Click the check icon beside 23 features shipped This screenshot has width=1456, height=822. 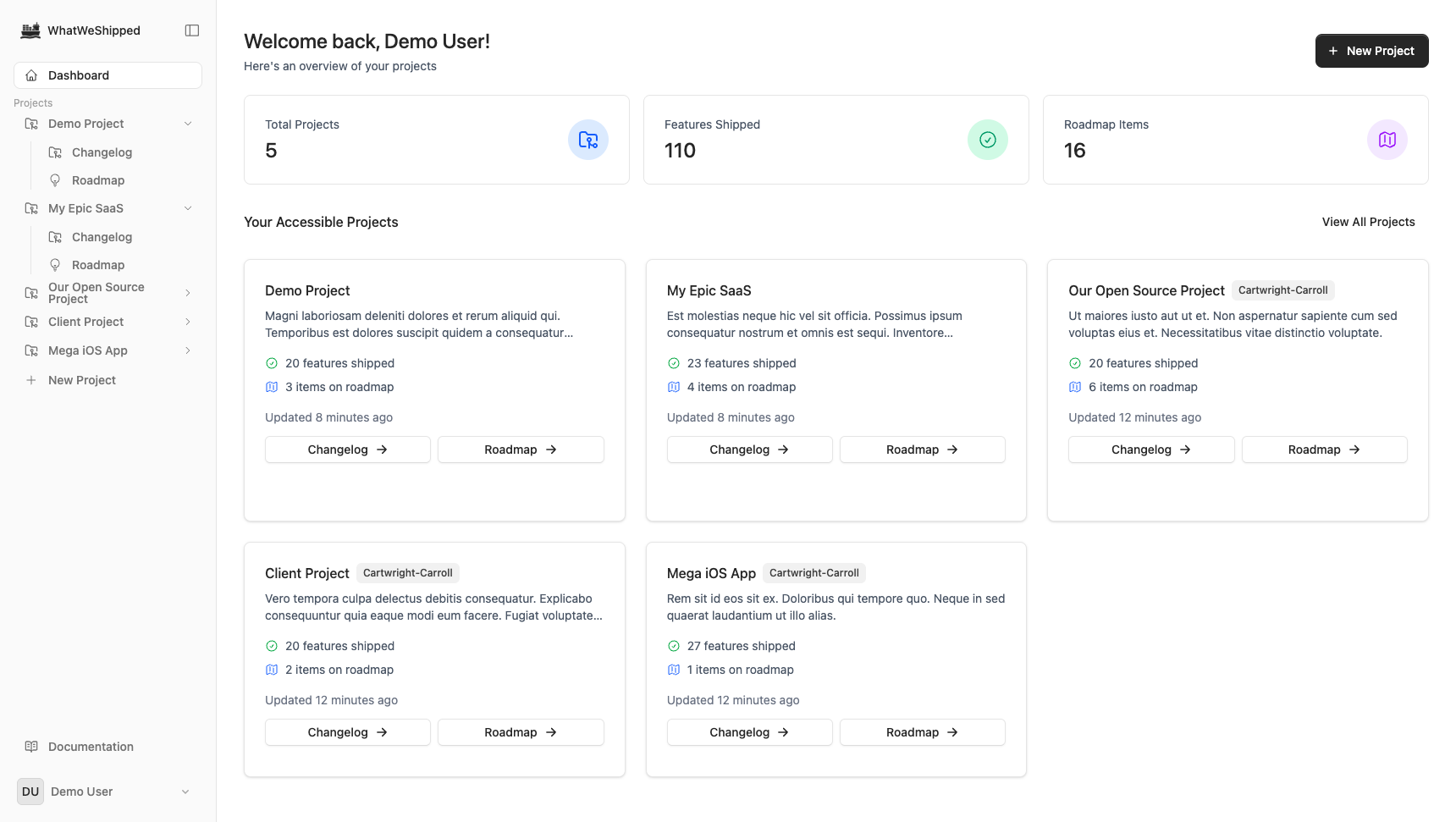click(x=674, y=363)
